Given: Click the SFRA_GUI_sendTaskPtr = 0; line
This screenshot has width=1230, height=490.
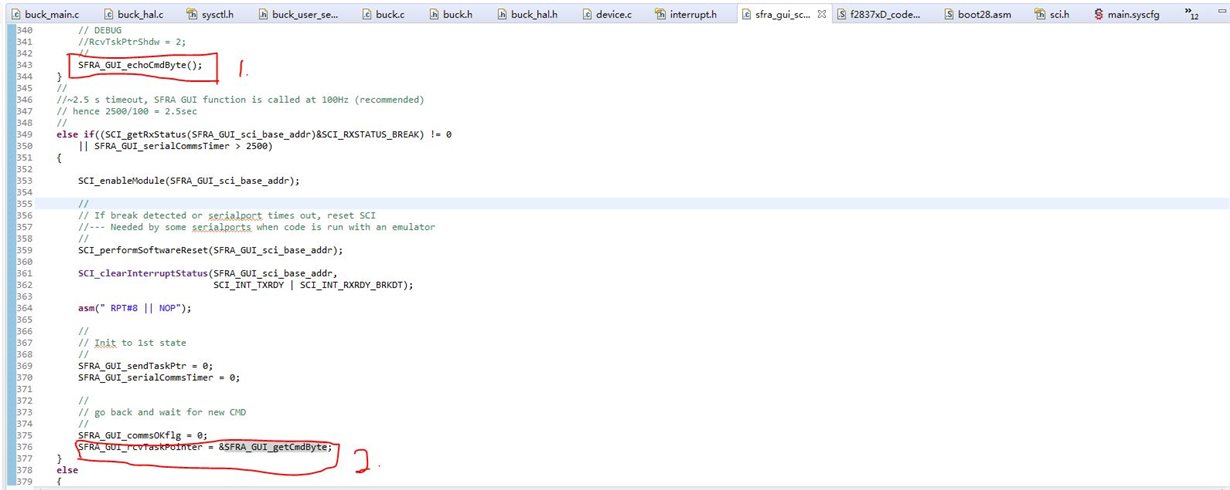Looking at the screenshot, I should click(145, 366).
